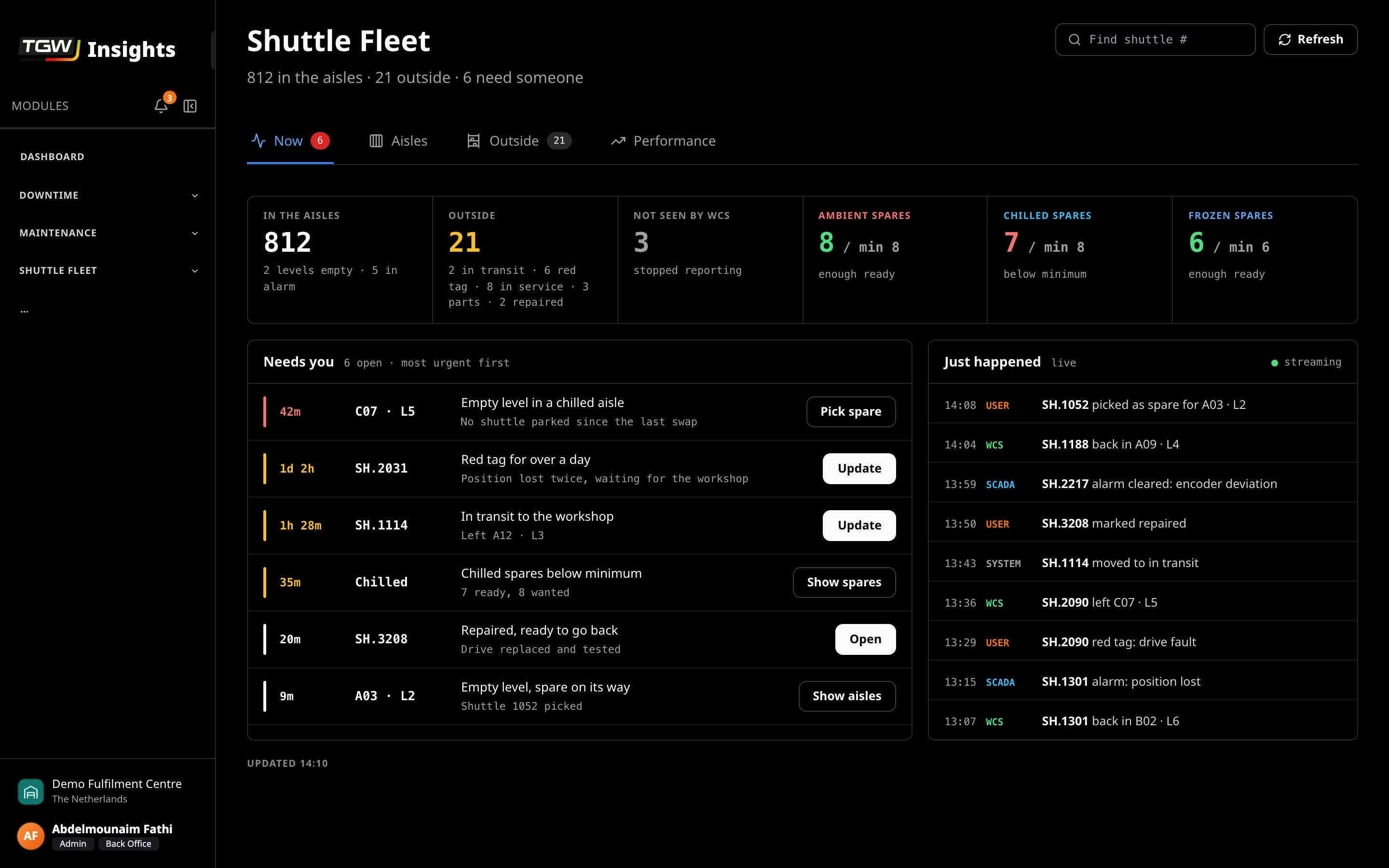Click the Back Office role tag
The image size is (1389, 868).
pyautogui.click(x=129, y=844)
